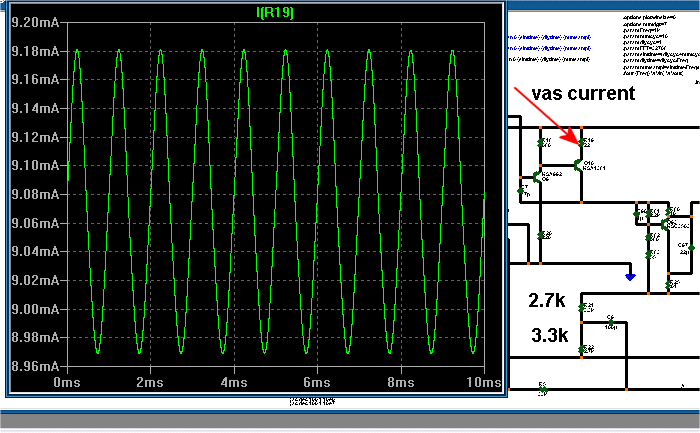Click the 0ms label on the time axis
Viewport: 700px width, 433px height.
click(x=67, y=383)
